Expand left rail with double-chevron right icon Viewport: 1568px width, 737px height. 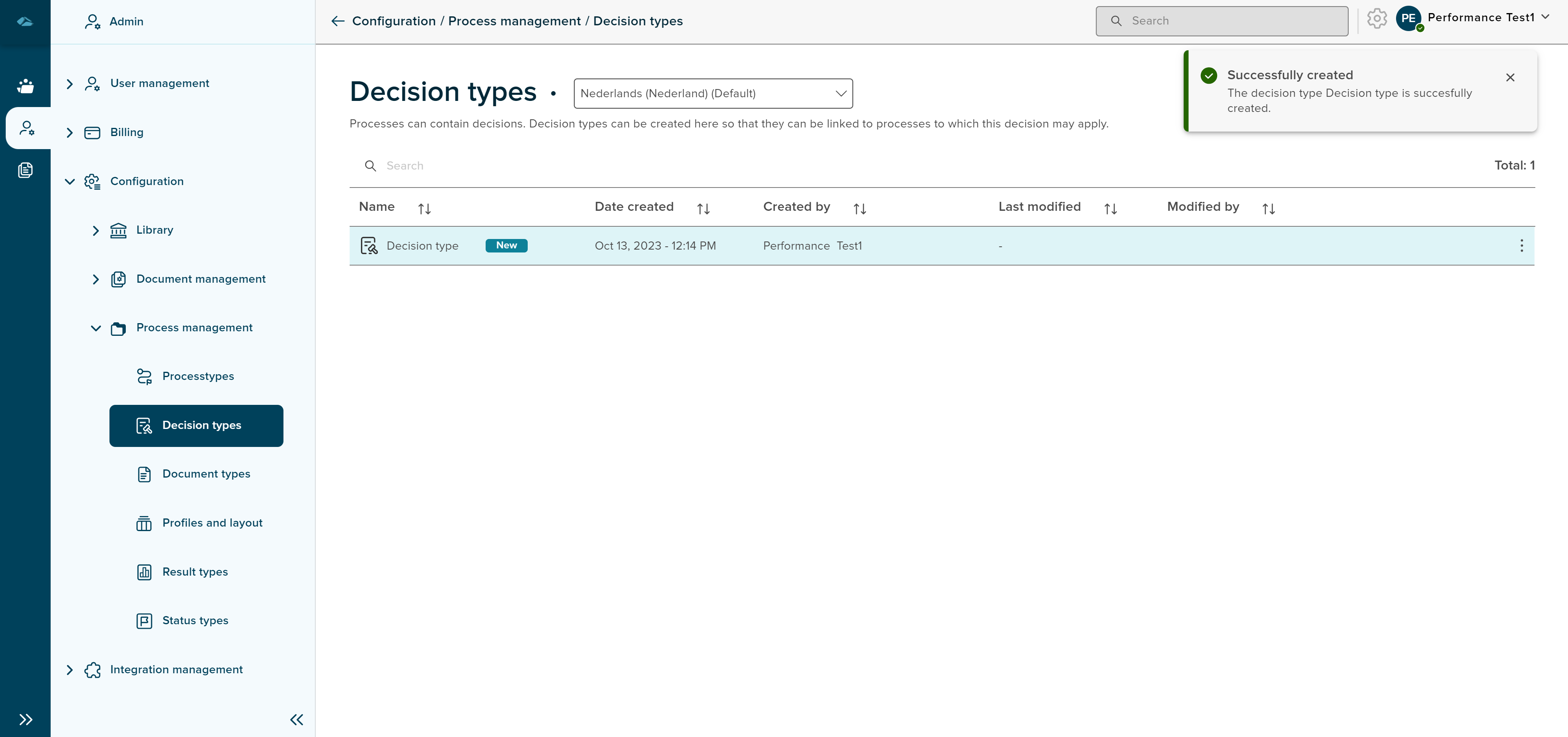click(x=25, y=719)
